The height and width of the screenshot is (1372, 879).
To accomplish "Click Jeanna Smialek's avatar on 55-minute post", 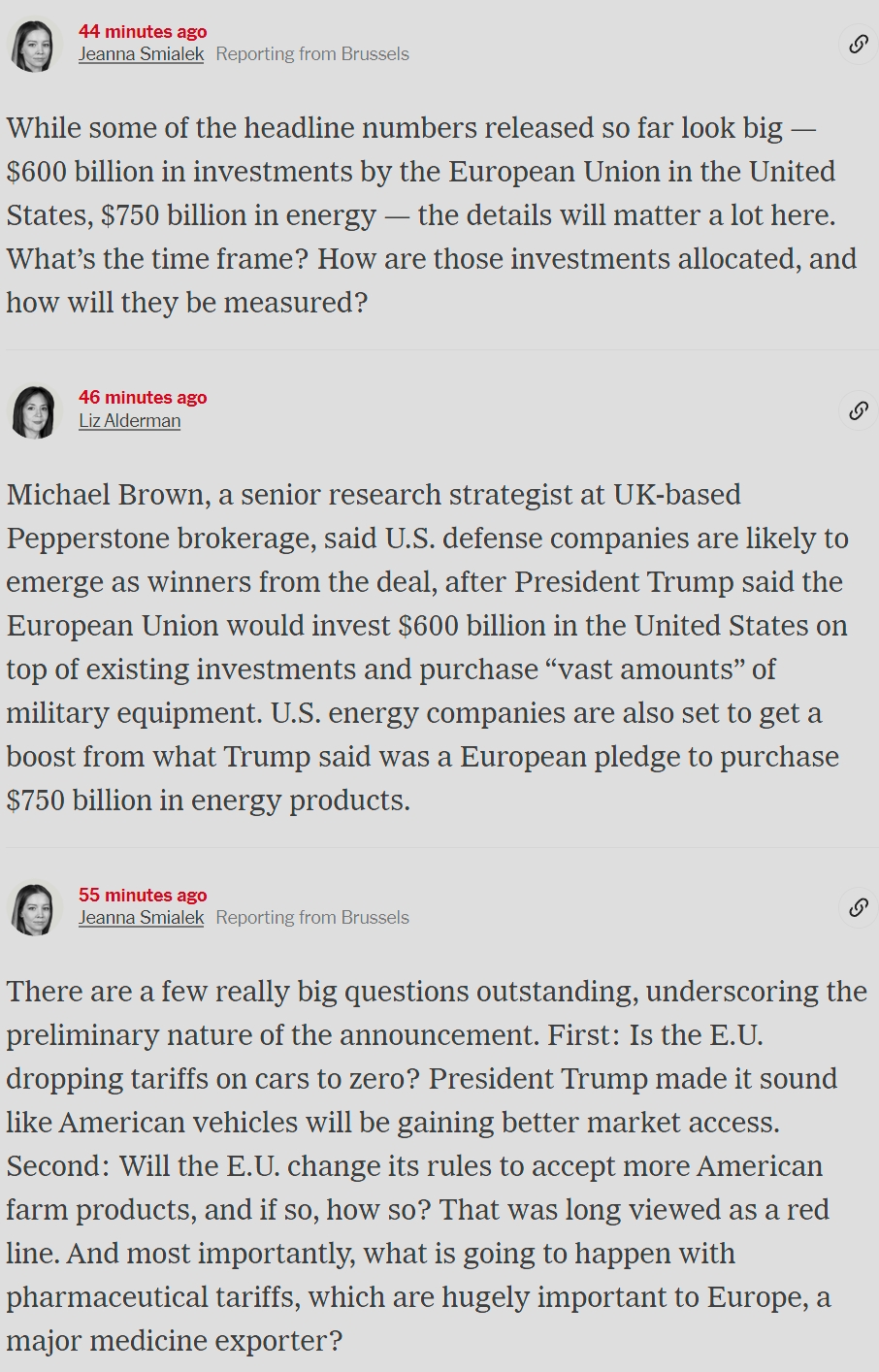I will 34,908.
